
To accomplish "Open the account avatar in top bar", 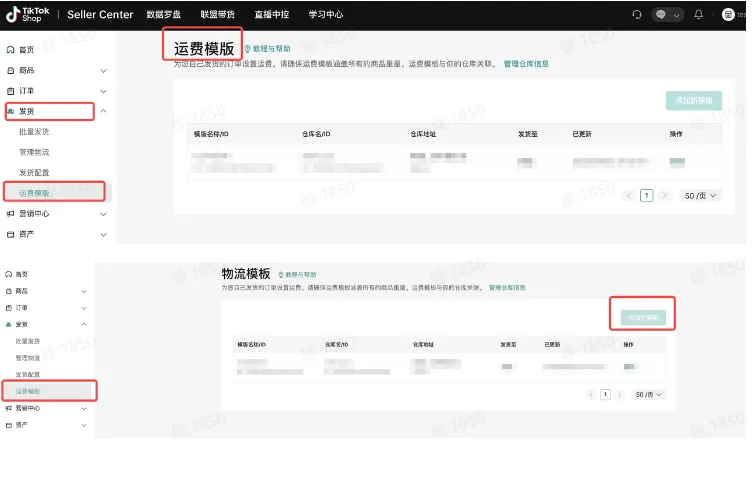I will 728,14.
